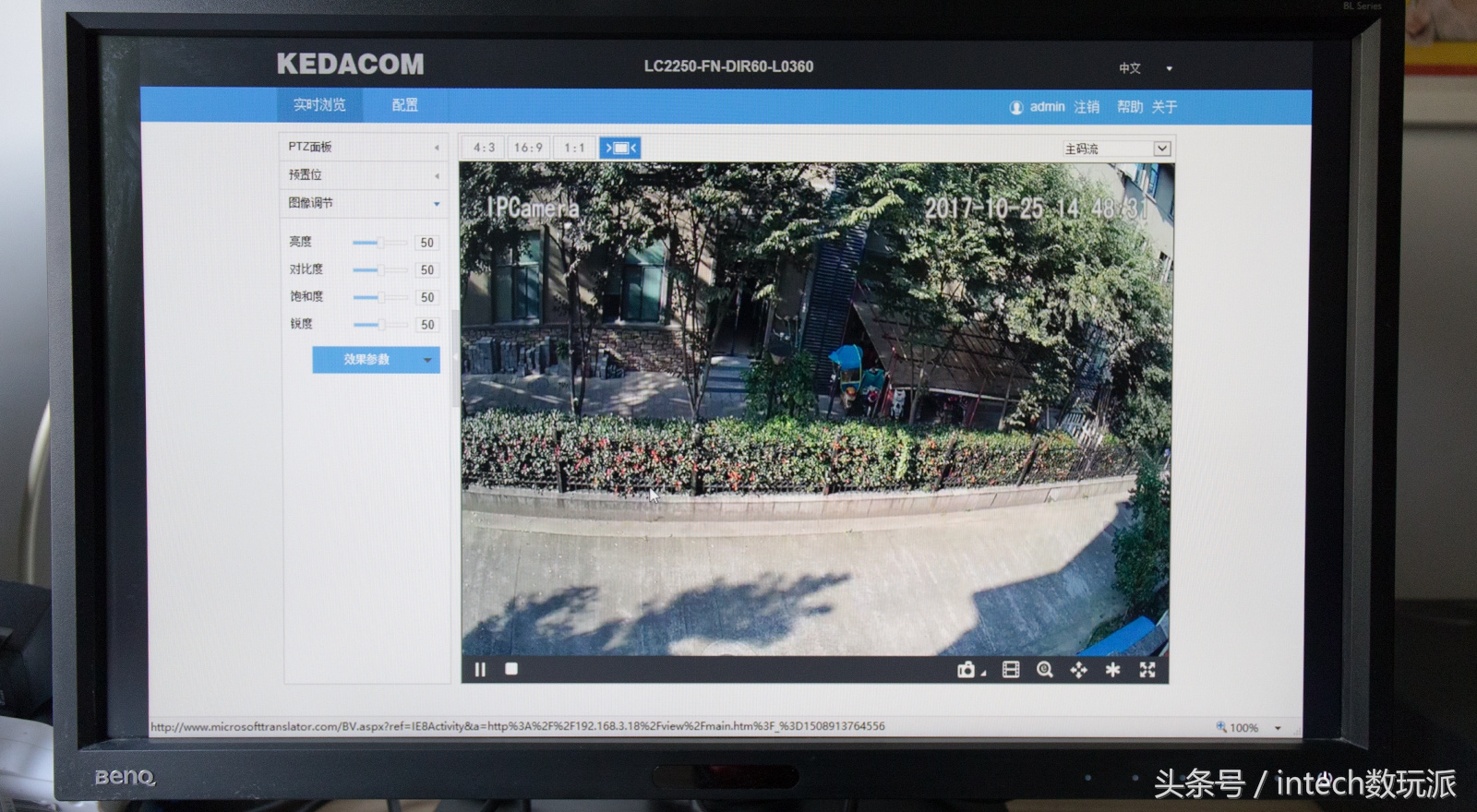This screenshot has width=1477, height=812.
Task: Expand the PTZ面板 section
Action: 364,147
